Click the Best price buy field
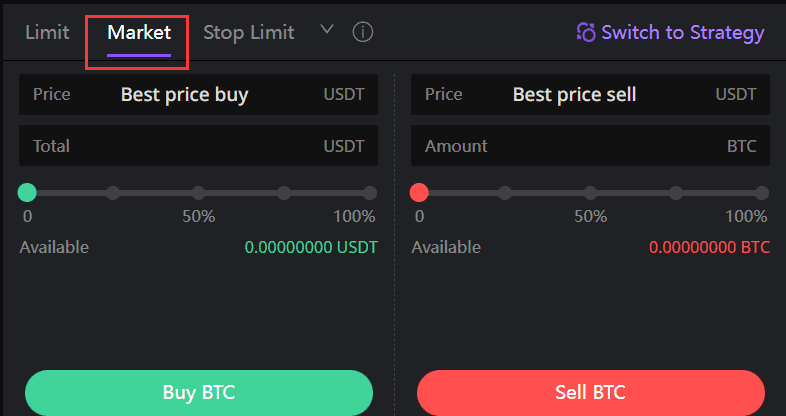 [x=199, y=95]
